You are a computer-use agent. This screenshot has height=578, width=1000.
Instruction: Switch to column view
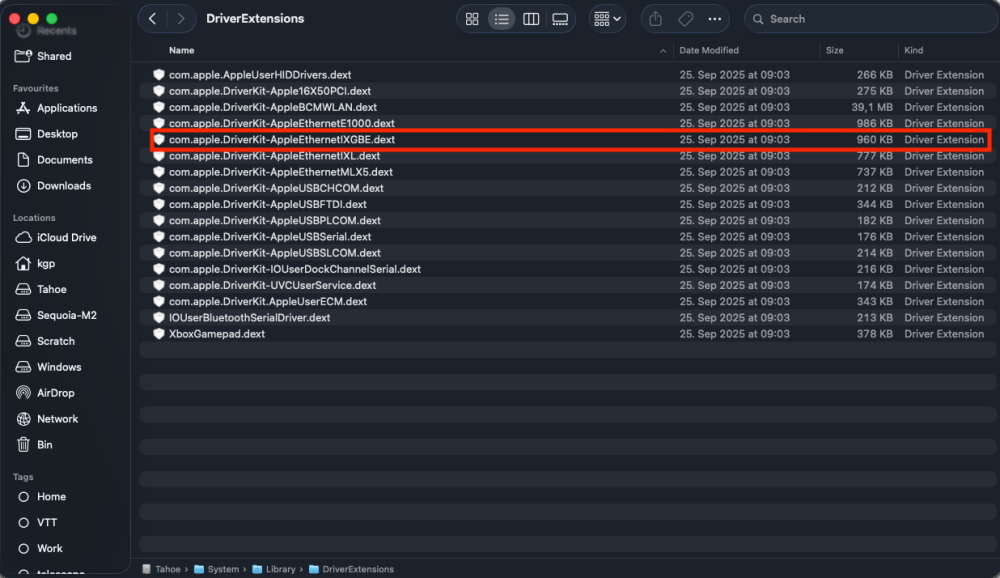click(x=531, y=19)
